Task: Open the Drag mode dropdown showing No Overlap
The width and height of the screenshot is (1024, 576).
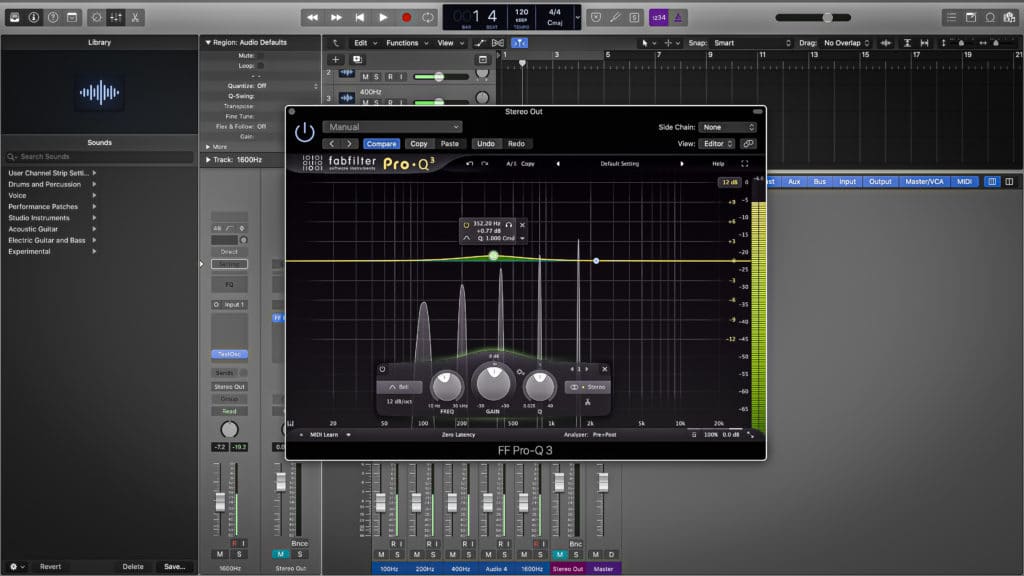Action: pyautogui.click(x=846, y=43)
